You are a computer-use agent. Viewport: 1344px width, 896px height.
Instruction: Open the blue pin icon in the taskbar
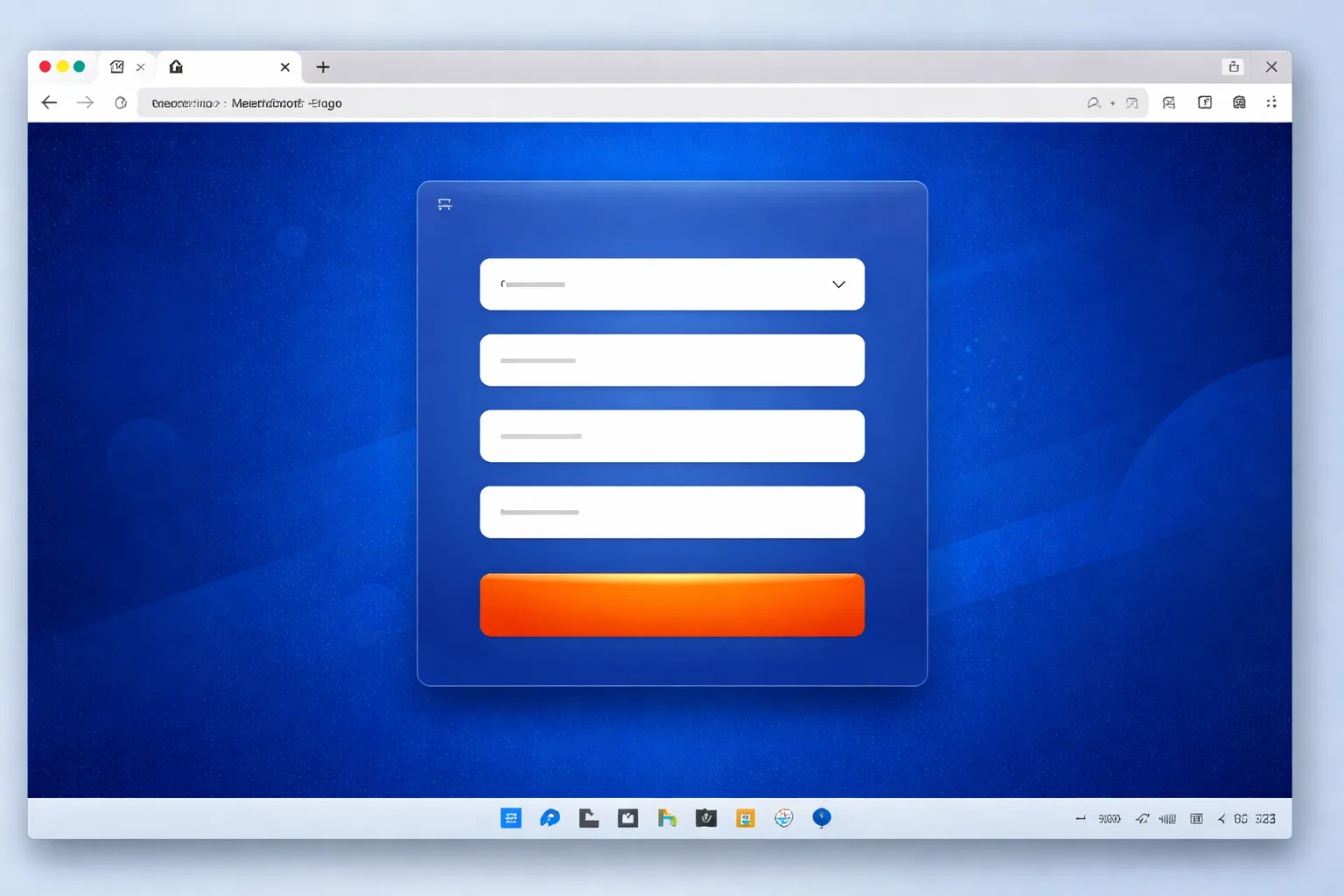[822, 817]
